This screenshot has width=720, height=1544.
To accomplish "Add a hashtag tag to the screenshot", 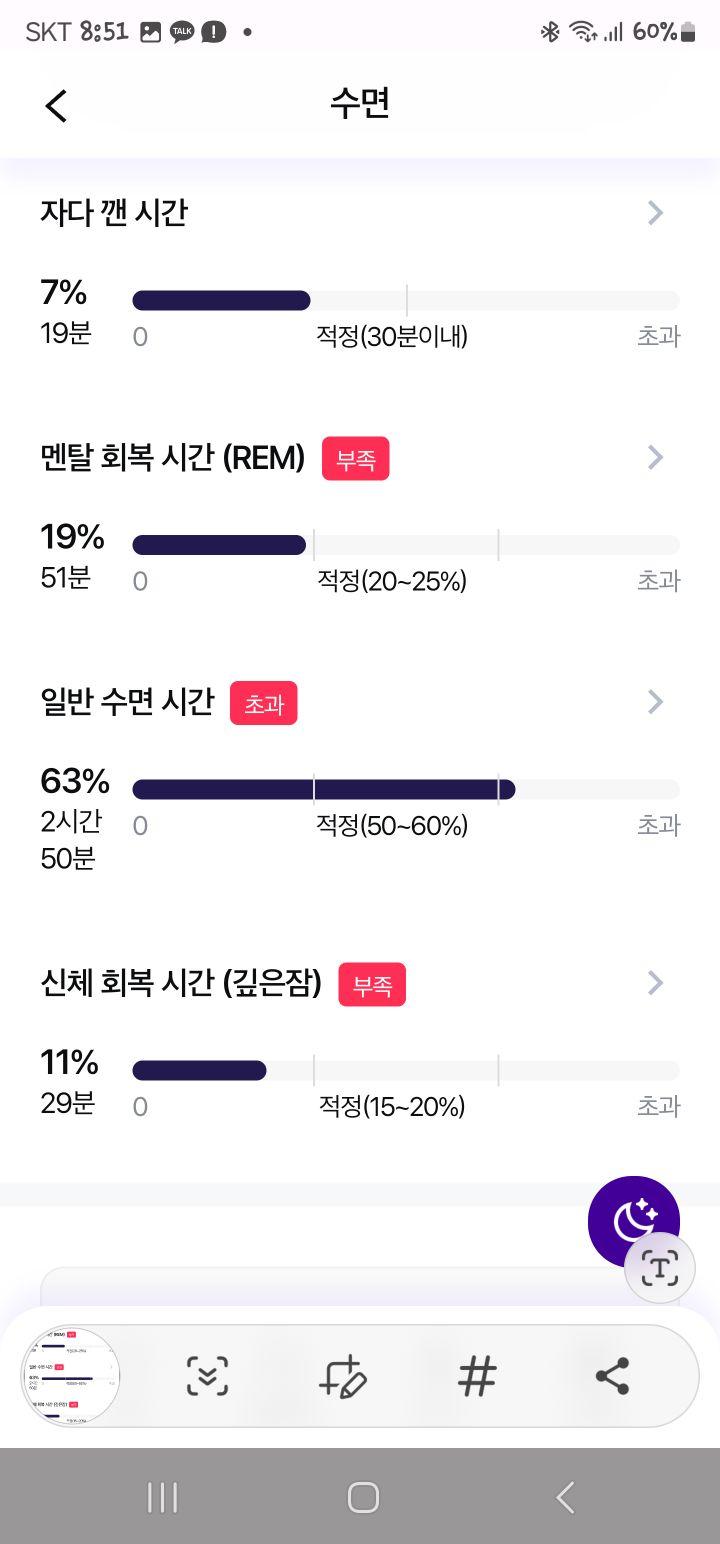I will [x=477, y=1376].
